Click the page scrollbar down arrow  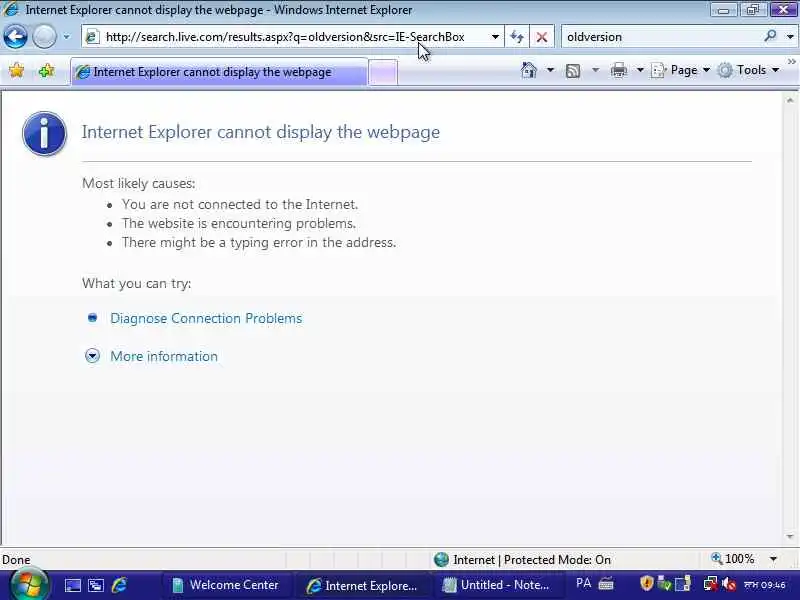point(790,536)
